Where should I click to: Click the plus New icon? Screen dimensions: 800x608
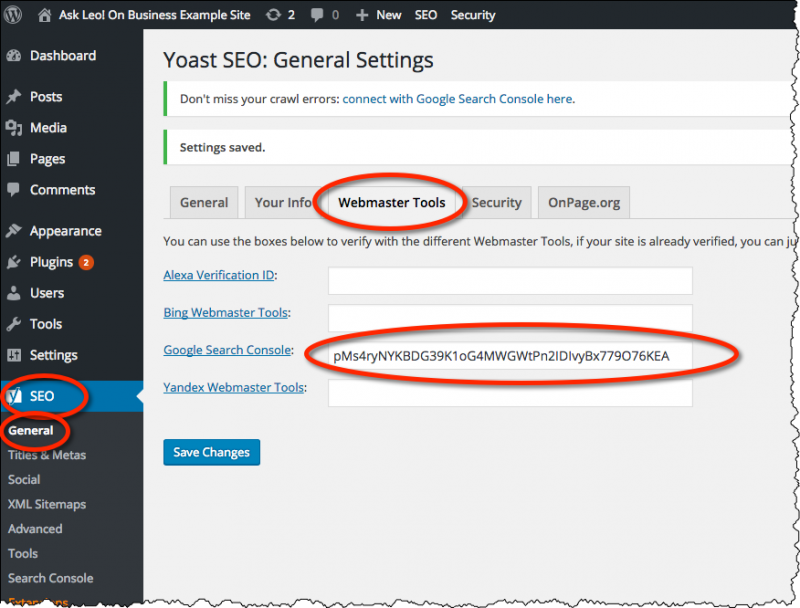coord(362,15)
